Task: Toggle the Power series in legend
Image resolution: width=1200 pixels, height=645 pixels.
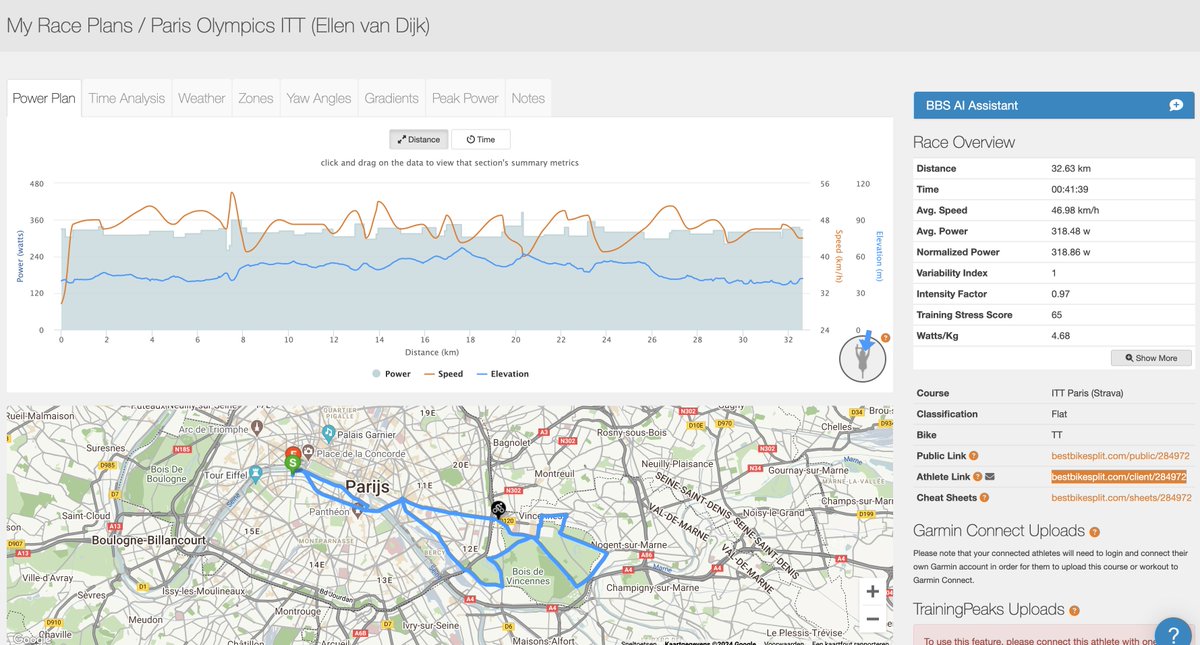Action: click(391, 374)
